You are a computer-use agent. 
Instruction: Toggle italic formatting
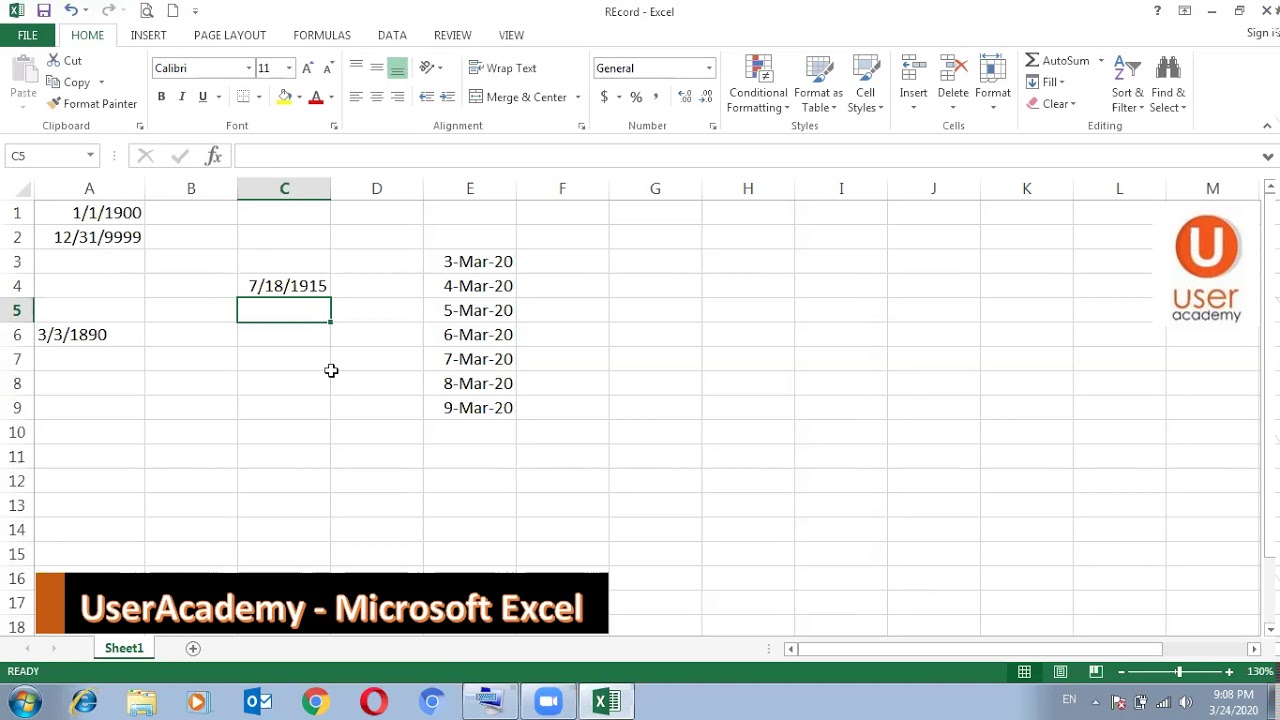pyautogui.click(x=182, y=97)
